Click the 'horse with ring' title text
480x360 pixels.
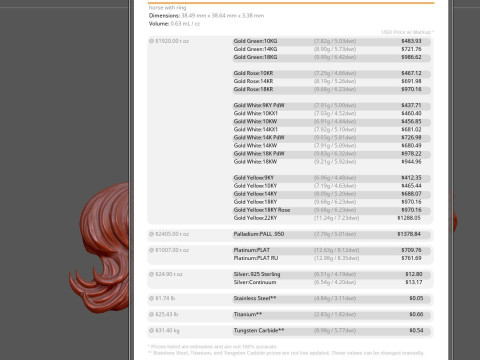[168, 8]
